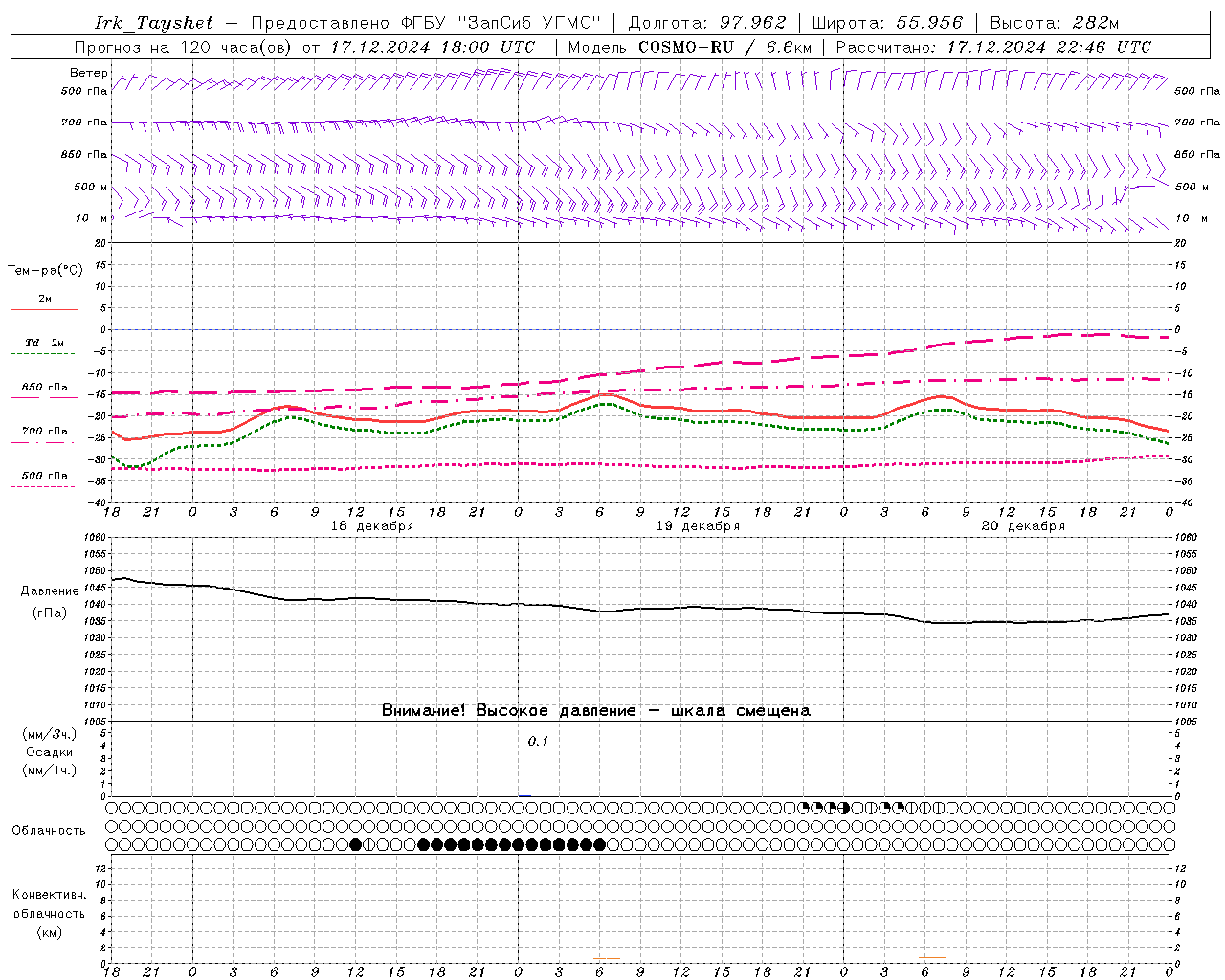Screen dimensions: 1225x980
Task: Click the 20 декабря date label
Action: click(x=1023, y=526)
